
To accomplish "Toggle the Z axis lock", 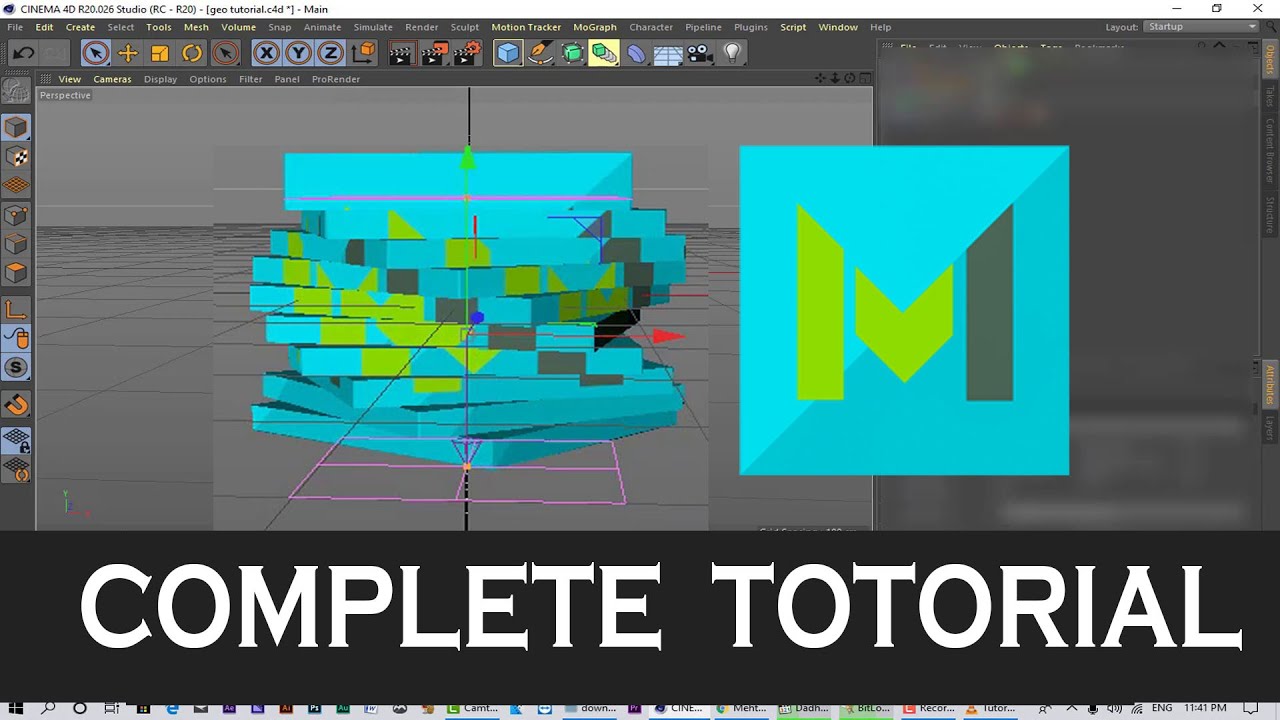I will point(330,53).
